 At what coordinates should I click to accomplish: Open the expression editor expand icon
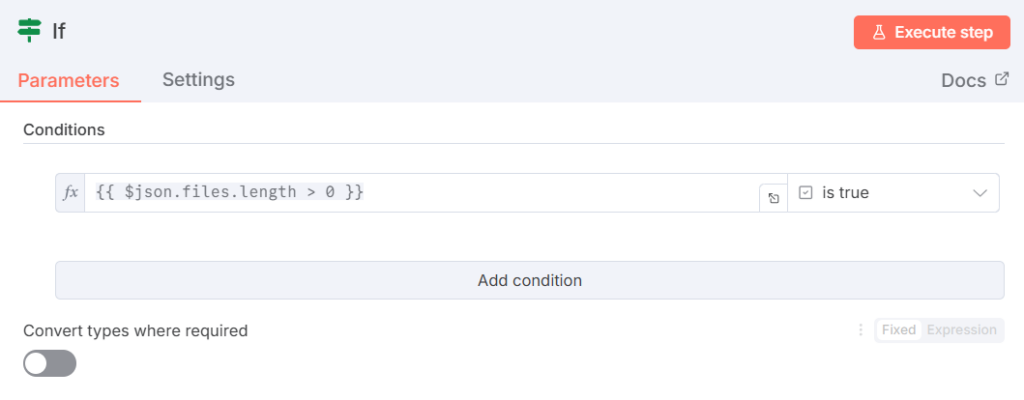[773, 198]
